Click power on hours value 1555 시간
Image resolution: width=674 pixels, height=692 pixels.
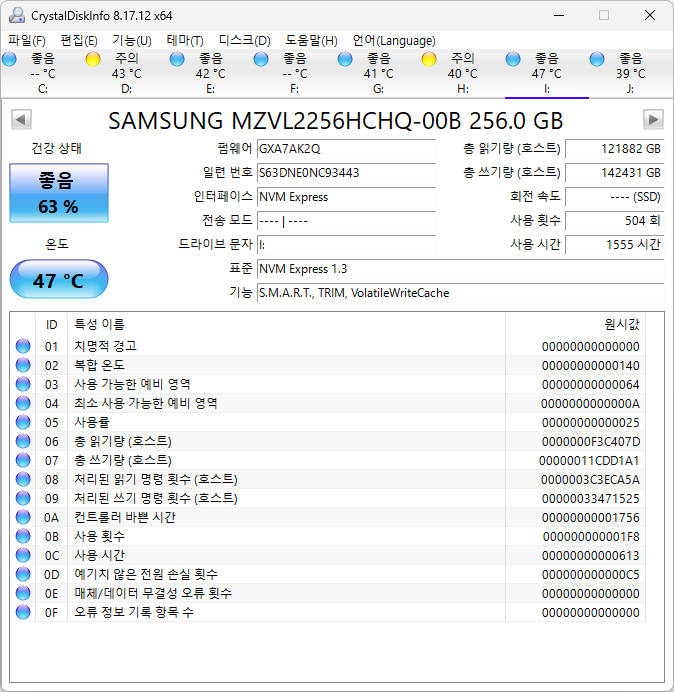pyautogui.click(x=614, y=245)
